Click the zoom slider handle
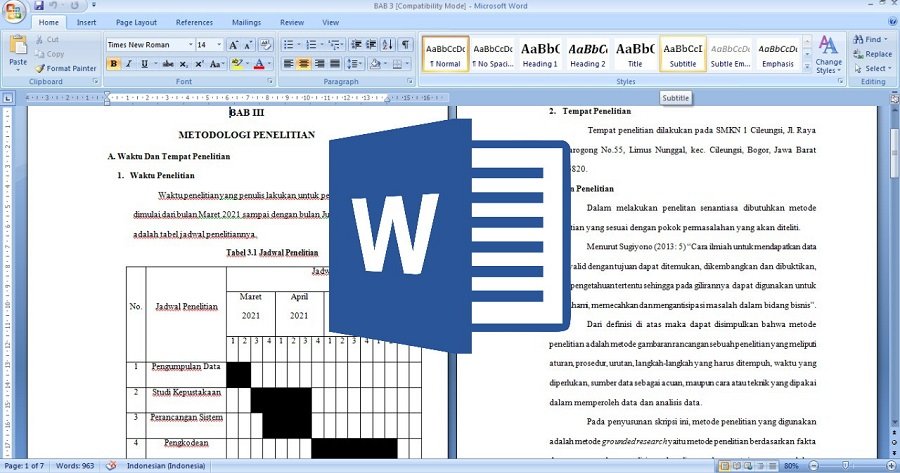 [x=845, y=466]
